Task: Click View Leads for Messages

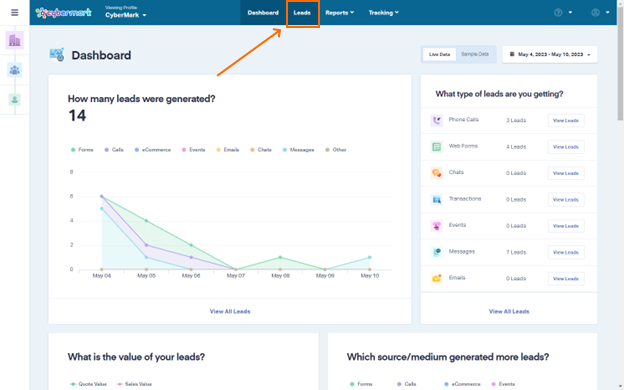Action: (566, 252)
